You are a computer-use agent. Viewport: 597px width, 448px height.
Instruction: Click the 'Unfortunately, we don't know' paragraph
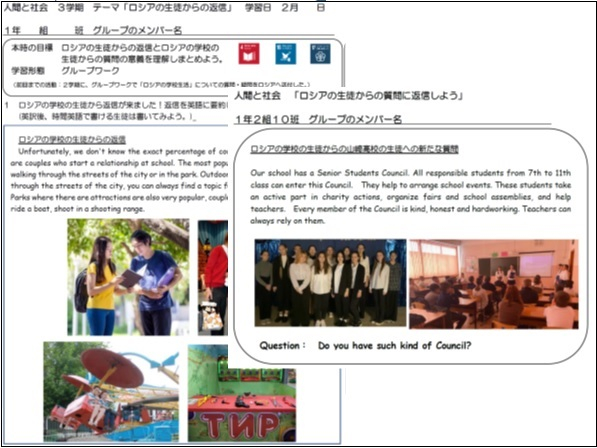(x=119, y=180)
